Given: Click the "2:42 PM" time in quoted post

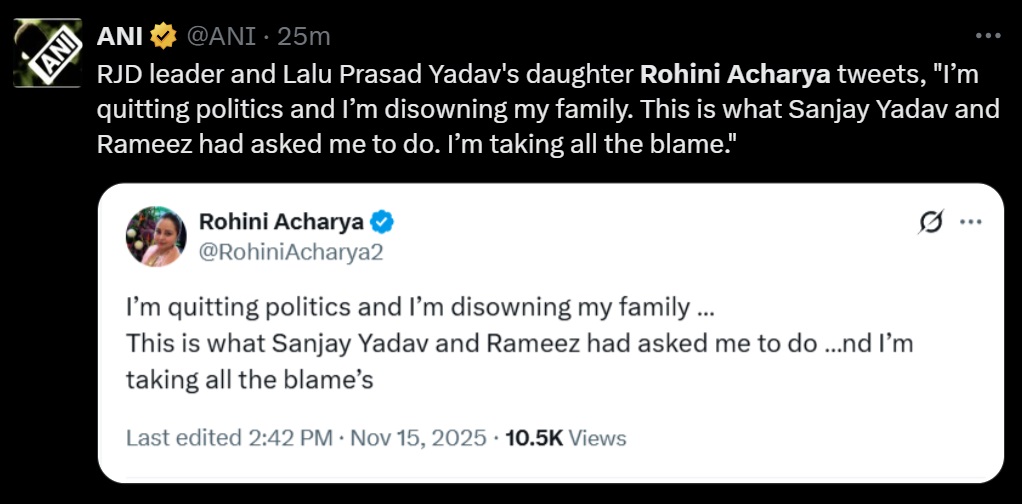Looking at the screenshot, I should point(295,438).
